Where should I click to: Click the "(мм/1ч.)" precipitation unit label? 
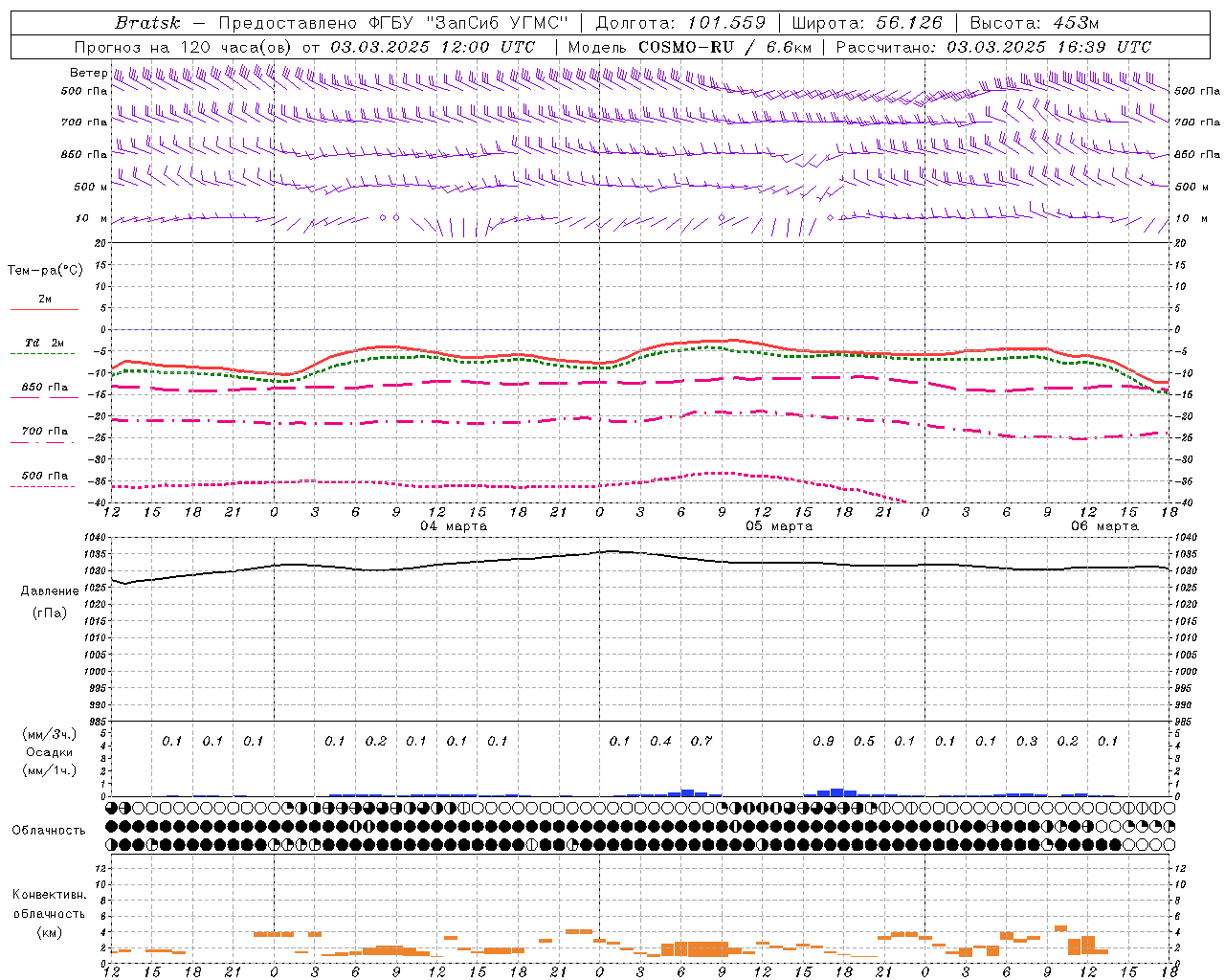tap(50, 770)
